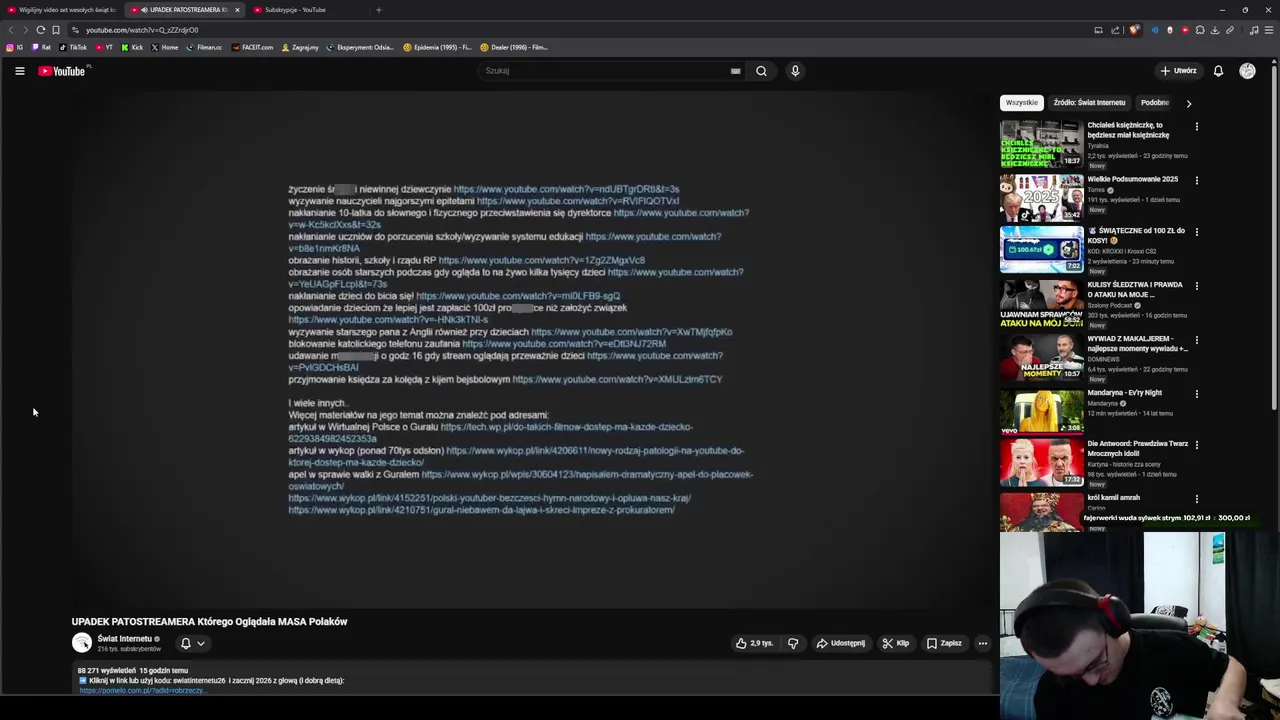Open the IG bookmark
The width and height of the screenshot is (1280, 720).
[15, 47]
